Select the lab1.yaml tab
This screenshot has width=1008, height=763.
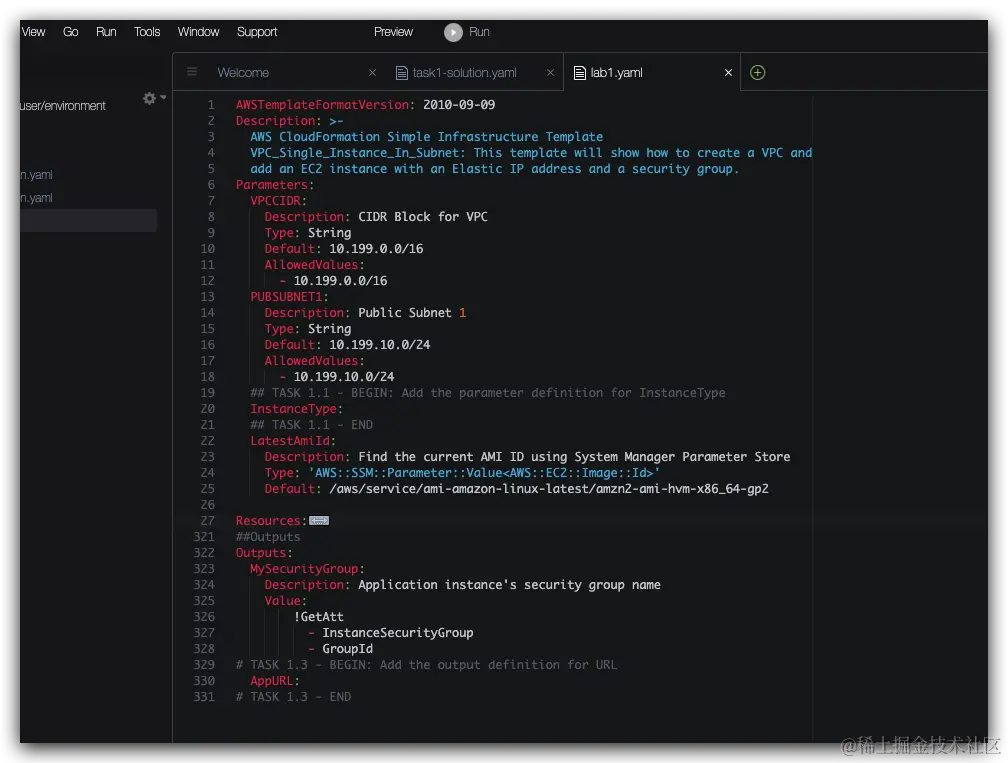(x=616, y=73)
